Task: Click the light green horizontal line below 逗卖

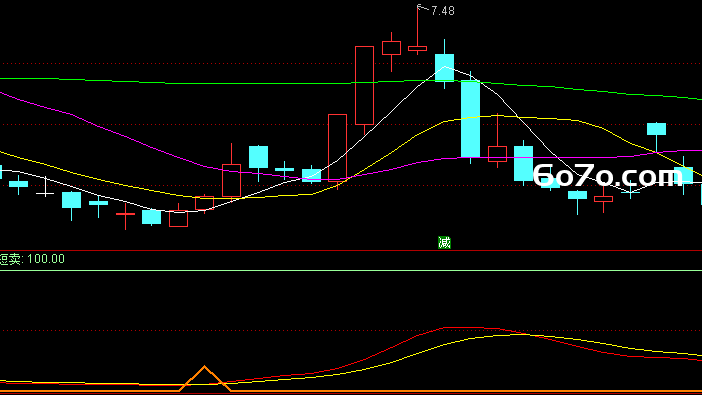Action: tap(351, 270)
